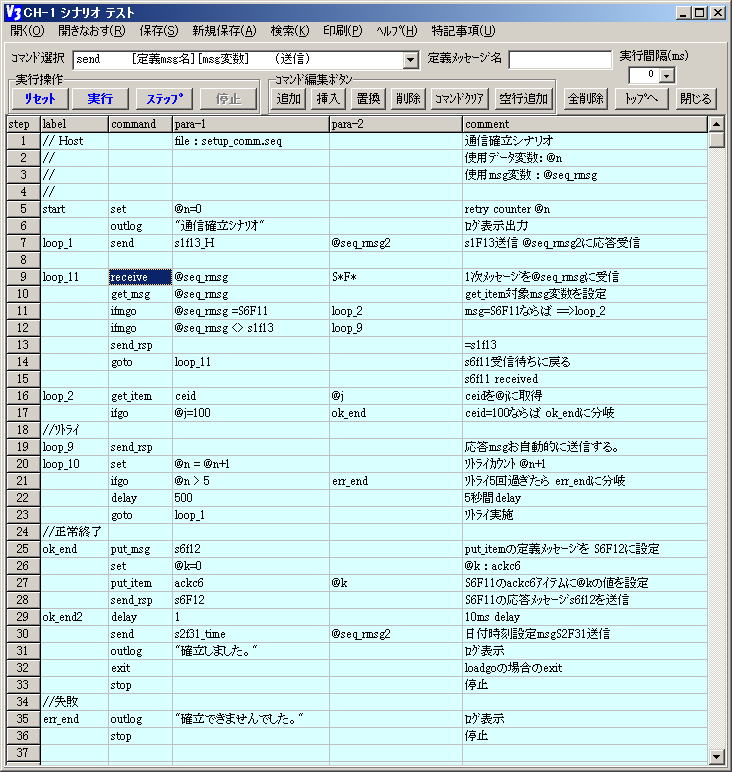The image size is (732, 772).
Task: Click the '@n = @n+1' cell
Action: (x=251, y=464)
